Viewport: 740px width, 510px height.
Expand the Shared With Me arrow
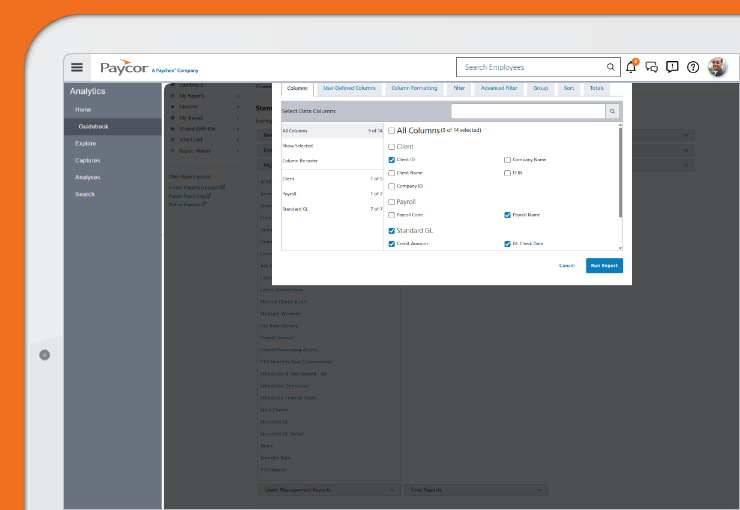point(238,129)
